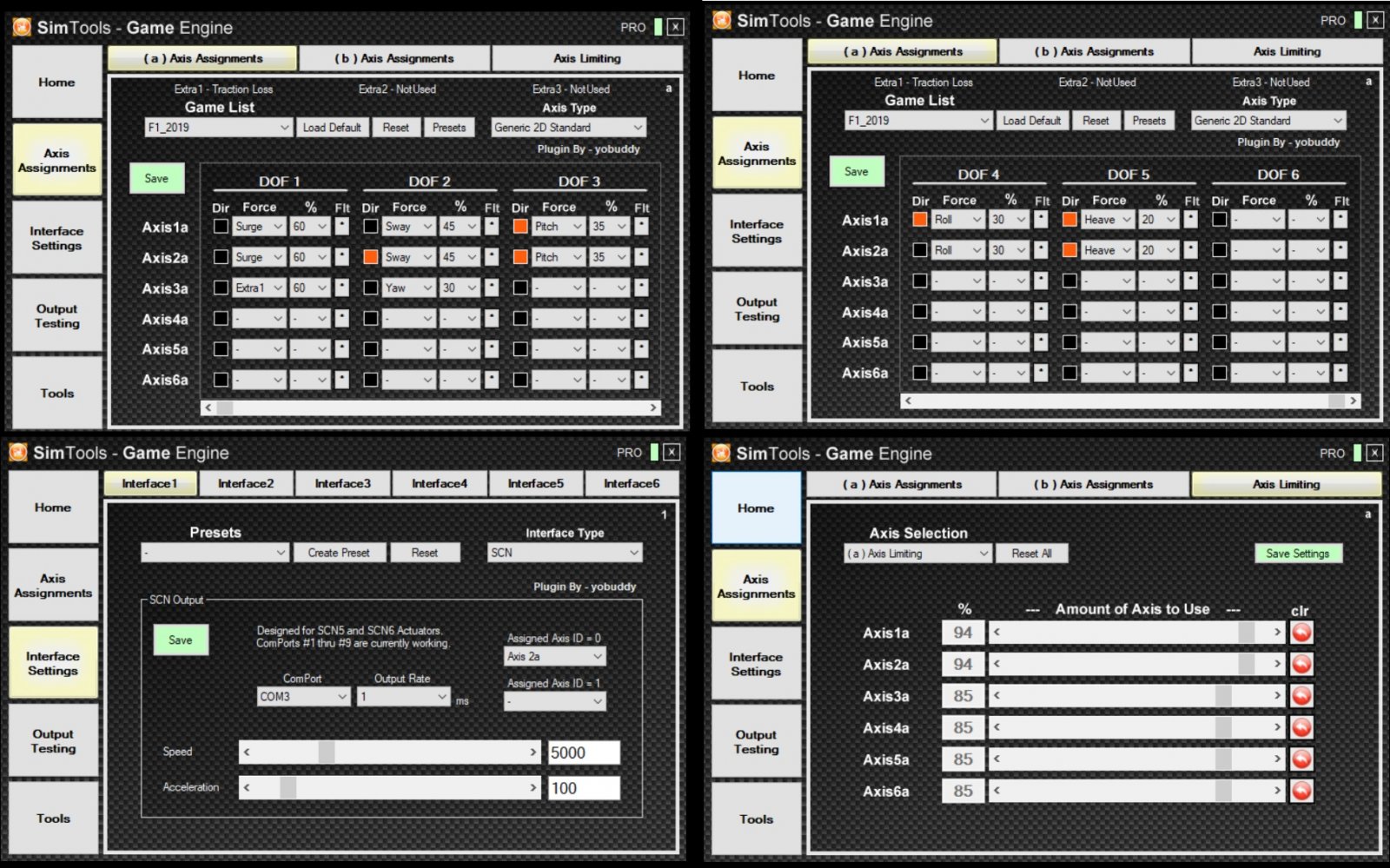The image size is (1390, 868).
Task: Clear Axis6a limit with red clr button
Action: 1301,791
